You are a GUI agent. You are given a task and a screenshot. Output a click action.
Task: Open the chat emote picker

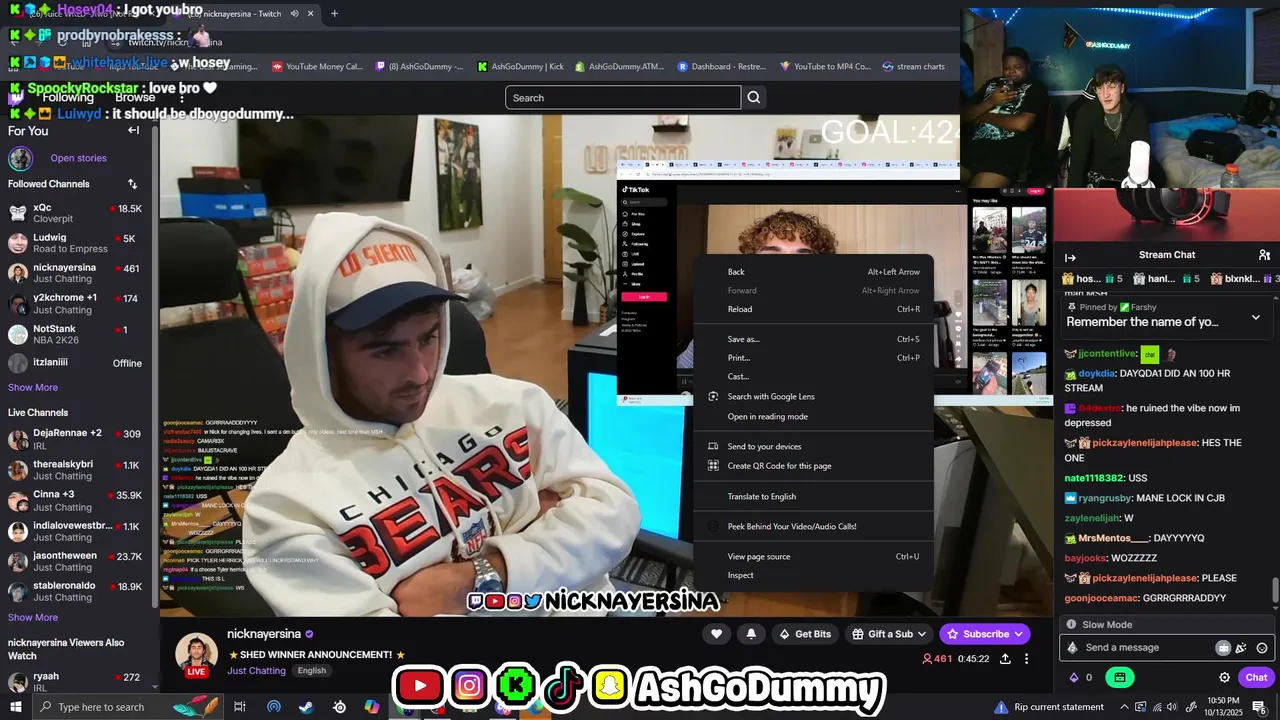pos(1262,648)
